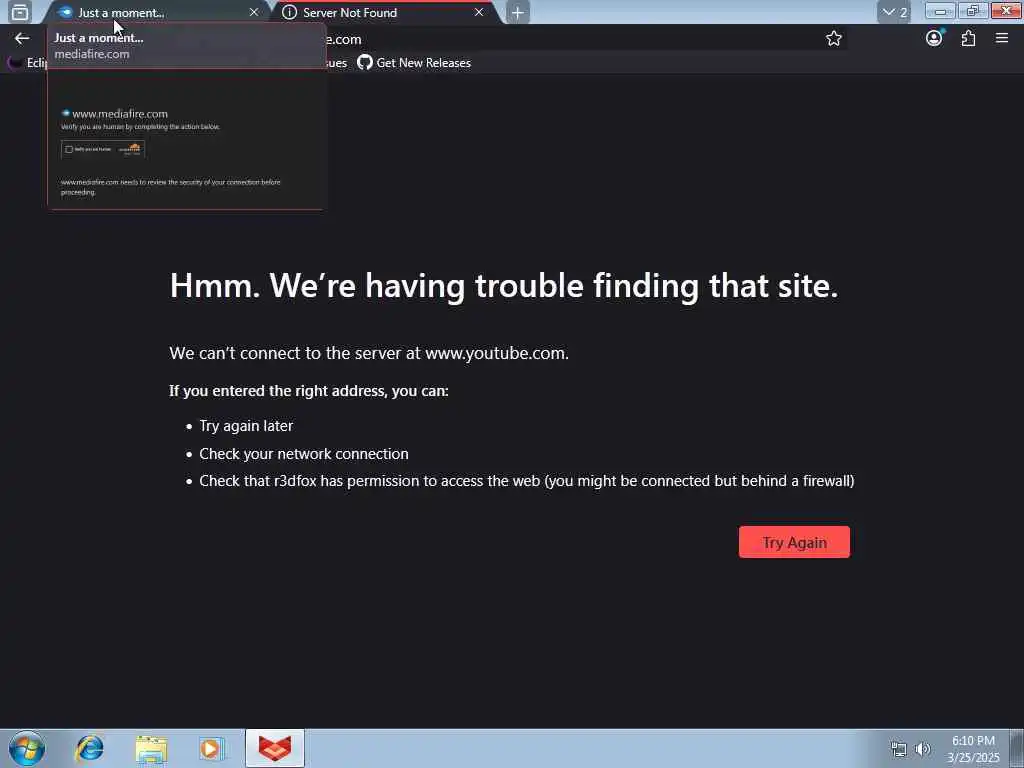The height and width of the screenshot is (768, 1024).
Task: Open a new tab with the plus button
Action: click(517, 12)
